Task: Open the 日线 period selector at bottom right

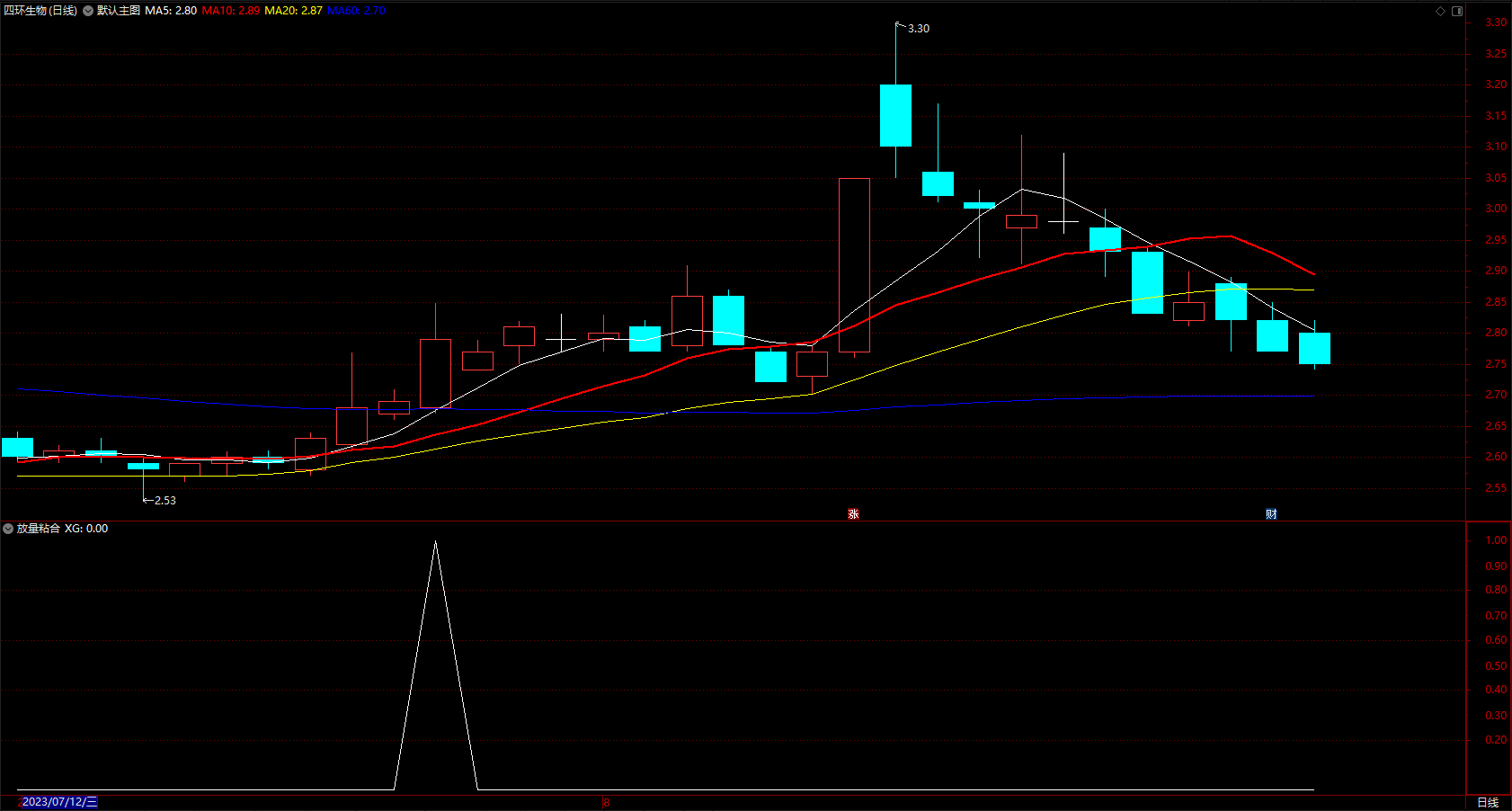Action: coord(1488,802)
